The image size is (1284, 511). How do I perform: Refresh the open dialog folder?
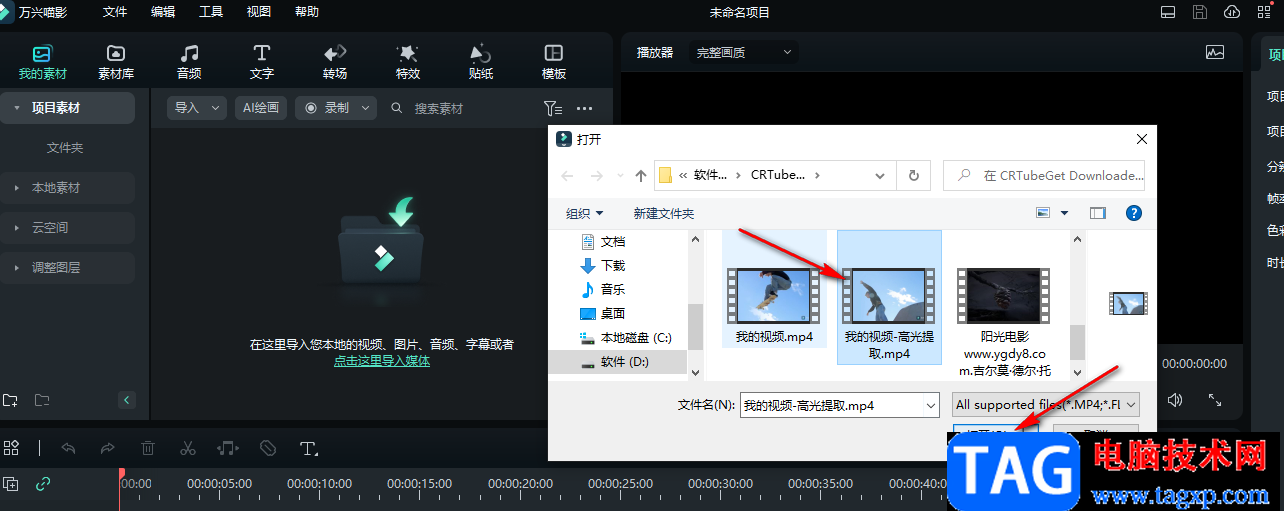913,175
